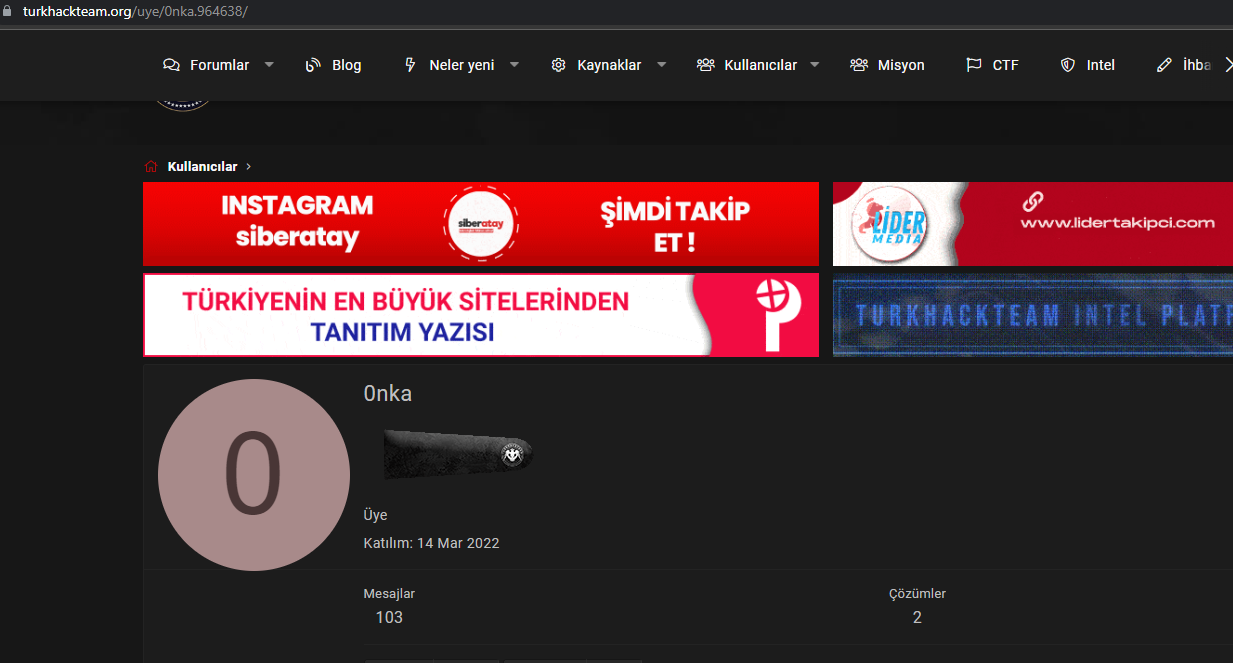Click the İhbar pencil icon
Image resolution: width=1233 pixels, height=663 pixels.
[1164, 65]
